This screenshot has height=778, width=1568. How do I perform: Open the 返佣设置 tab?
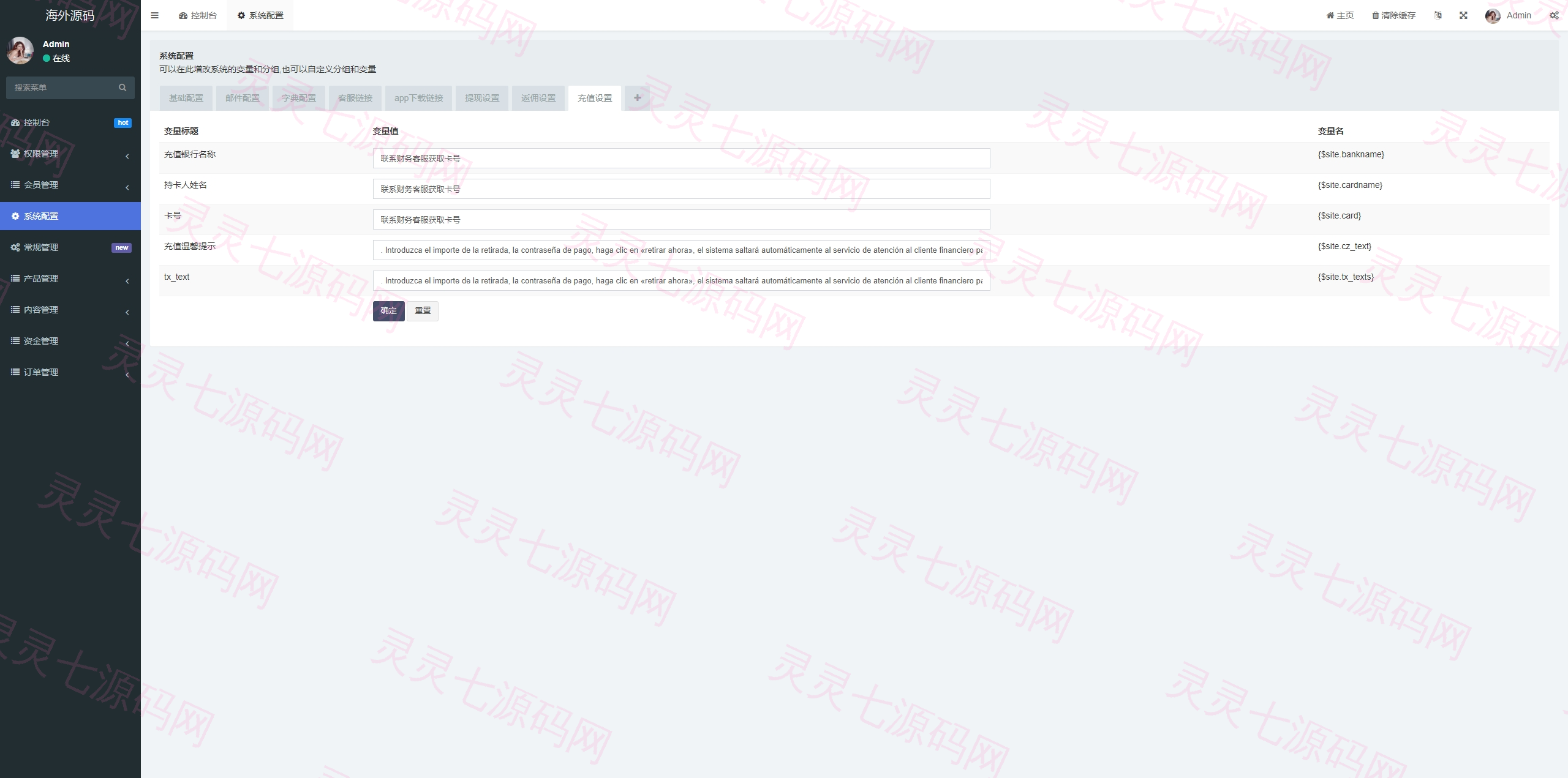pyautogui.click(x=538, y=98)
